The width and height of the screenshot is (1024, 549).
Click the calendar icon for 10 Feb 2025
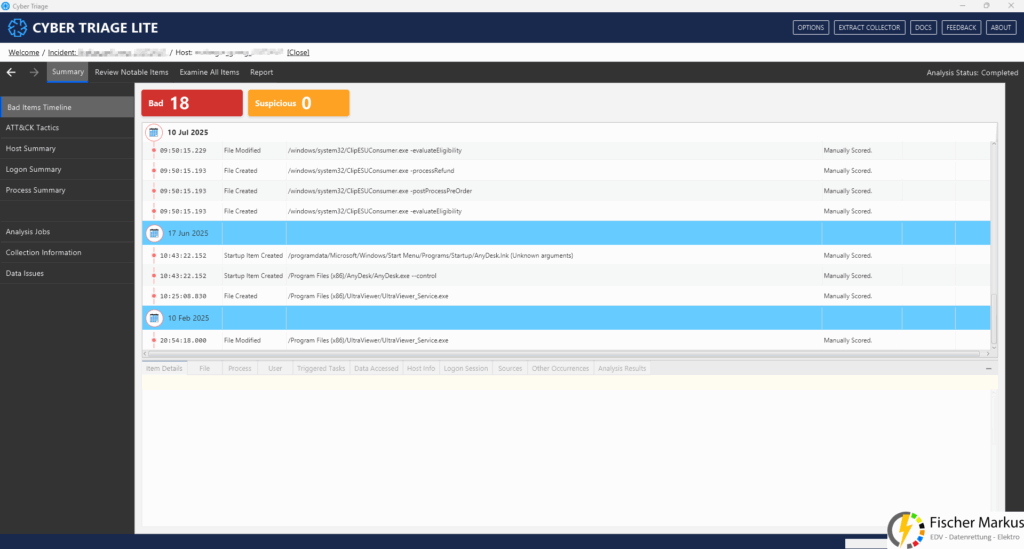[x=154, y=318]
